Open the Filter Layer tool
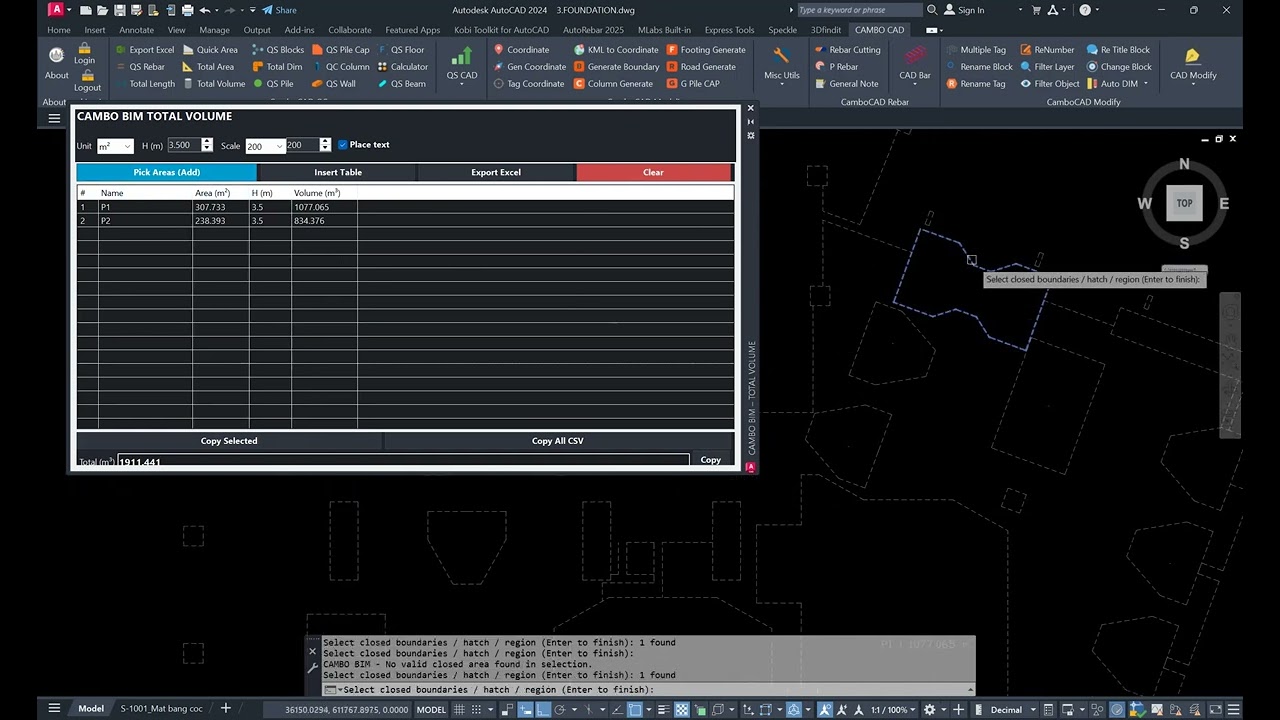Image resolution: width=1280 pixels, height=720 pixels. (x=1047, y=67)
